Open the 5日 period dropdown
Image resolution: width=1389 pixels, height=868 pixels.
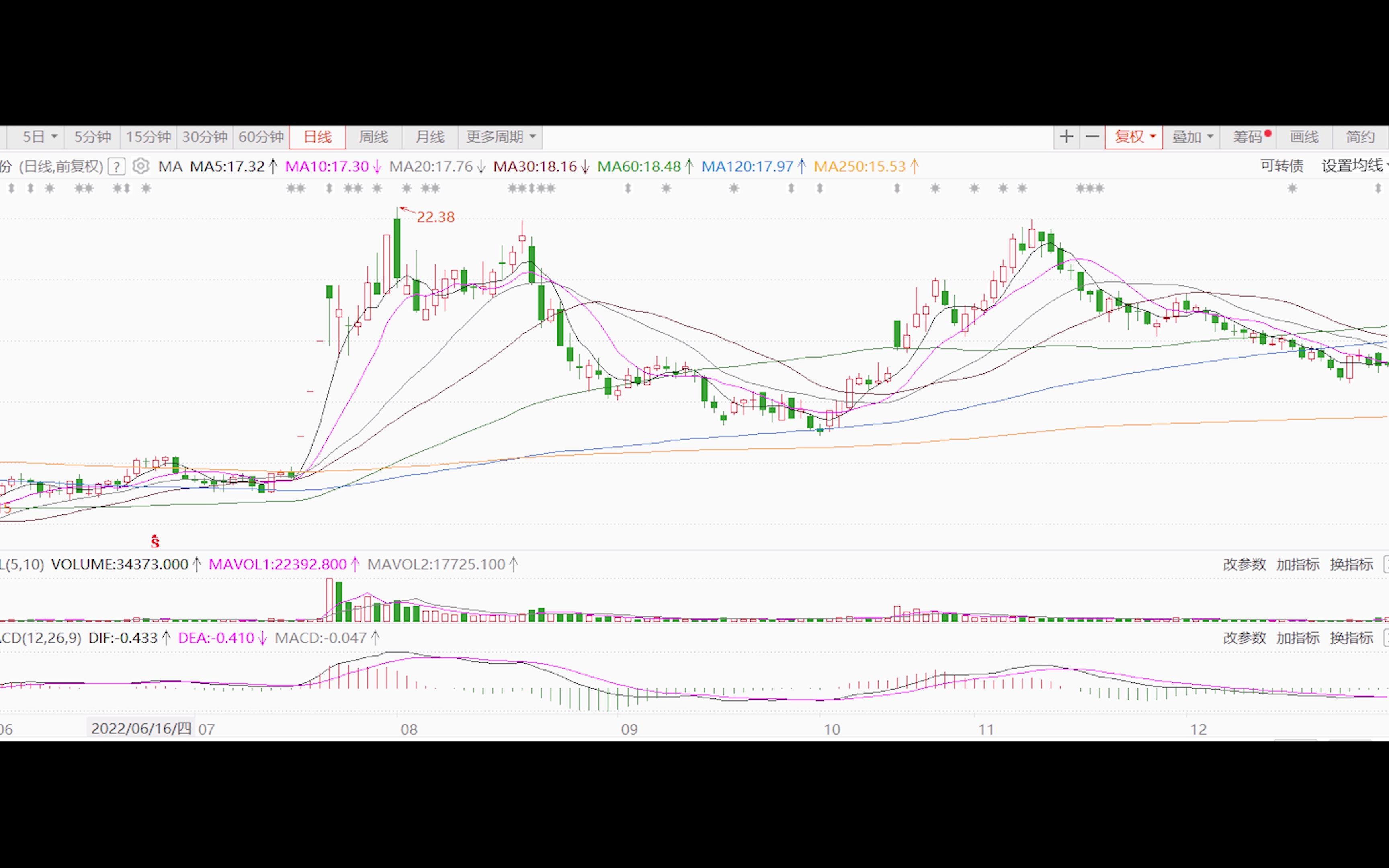click(40, 137)
